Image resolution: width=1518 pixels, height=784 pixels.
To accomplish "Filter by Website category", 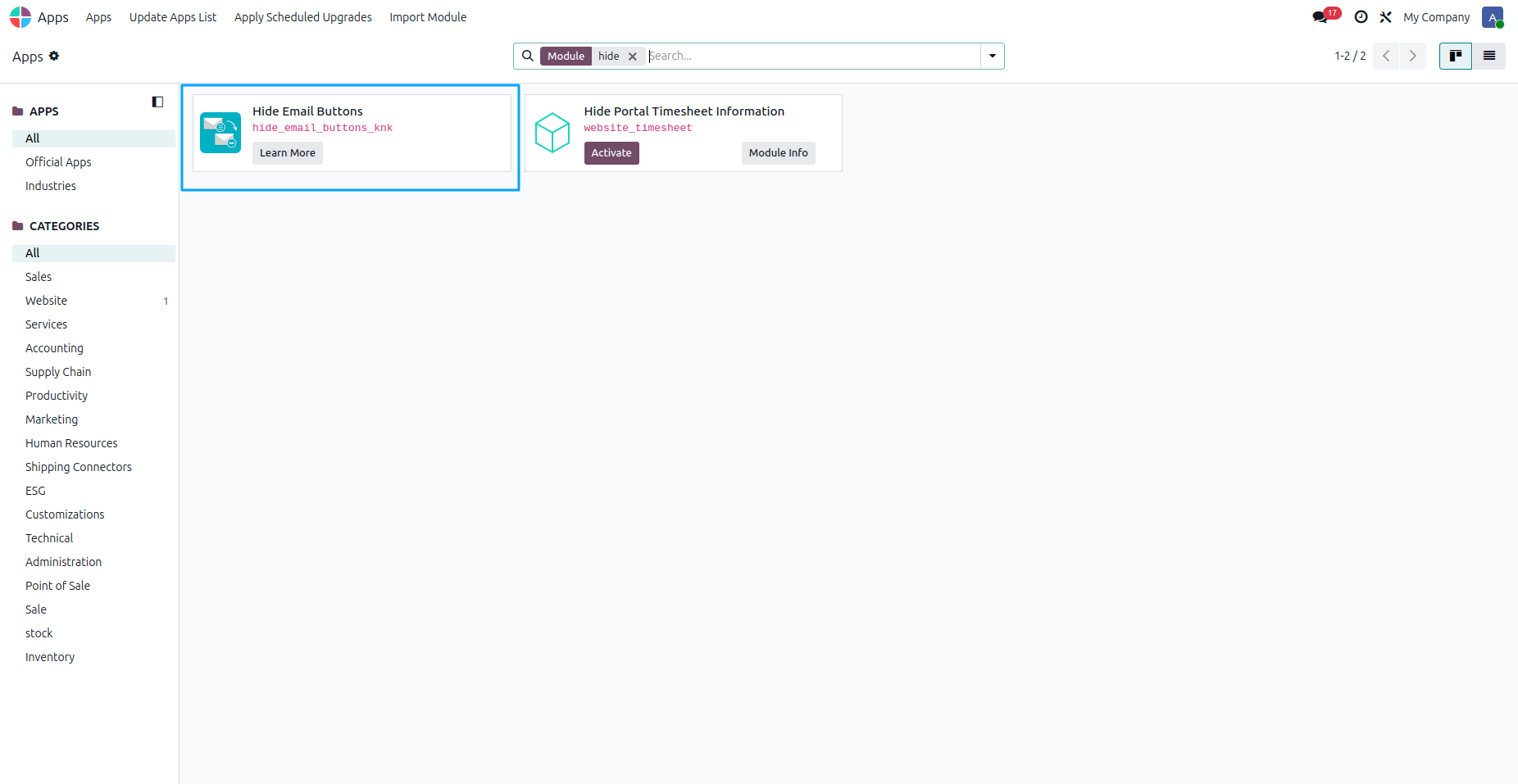I will point(94,301).
